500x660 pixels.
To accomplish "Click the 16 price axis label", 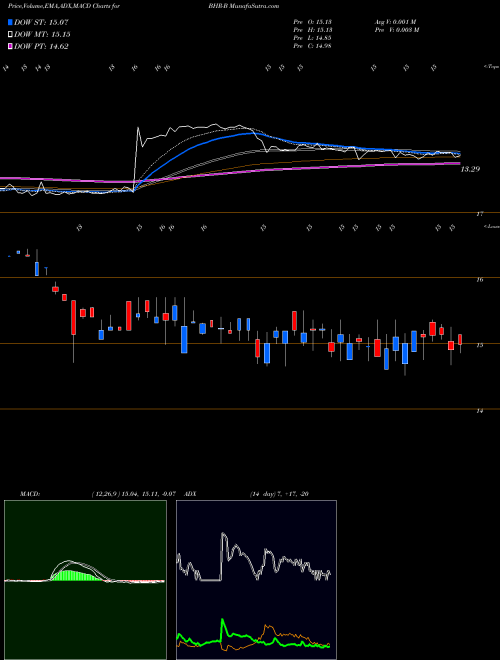I will pyautogui.click(x=480, y=279).
